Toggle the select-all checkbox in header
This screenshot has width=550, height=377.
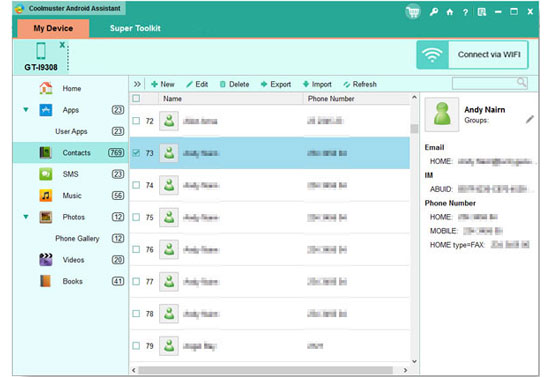pyautogui.click(x=136, y=99)
